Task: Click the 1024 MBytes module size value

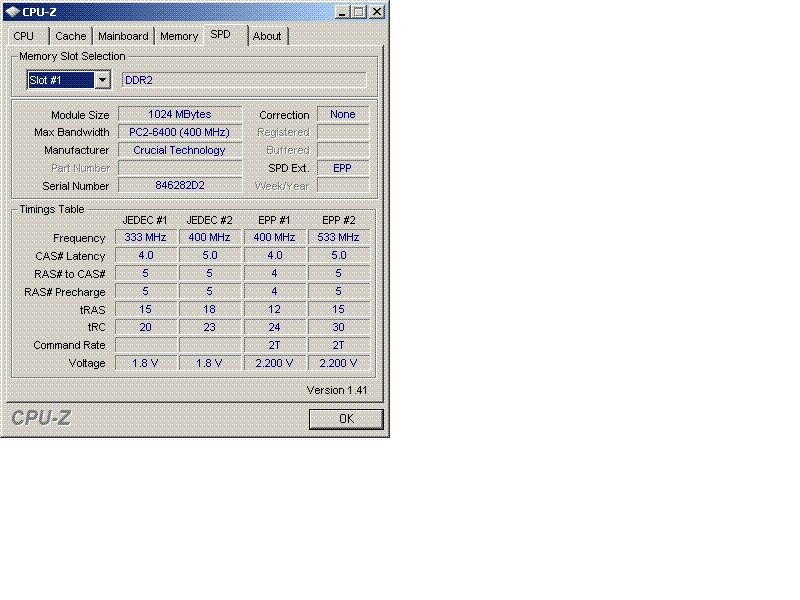Action: tap(180, 114)
